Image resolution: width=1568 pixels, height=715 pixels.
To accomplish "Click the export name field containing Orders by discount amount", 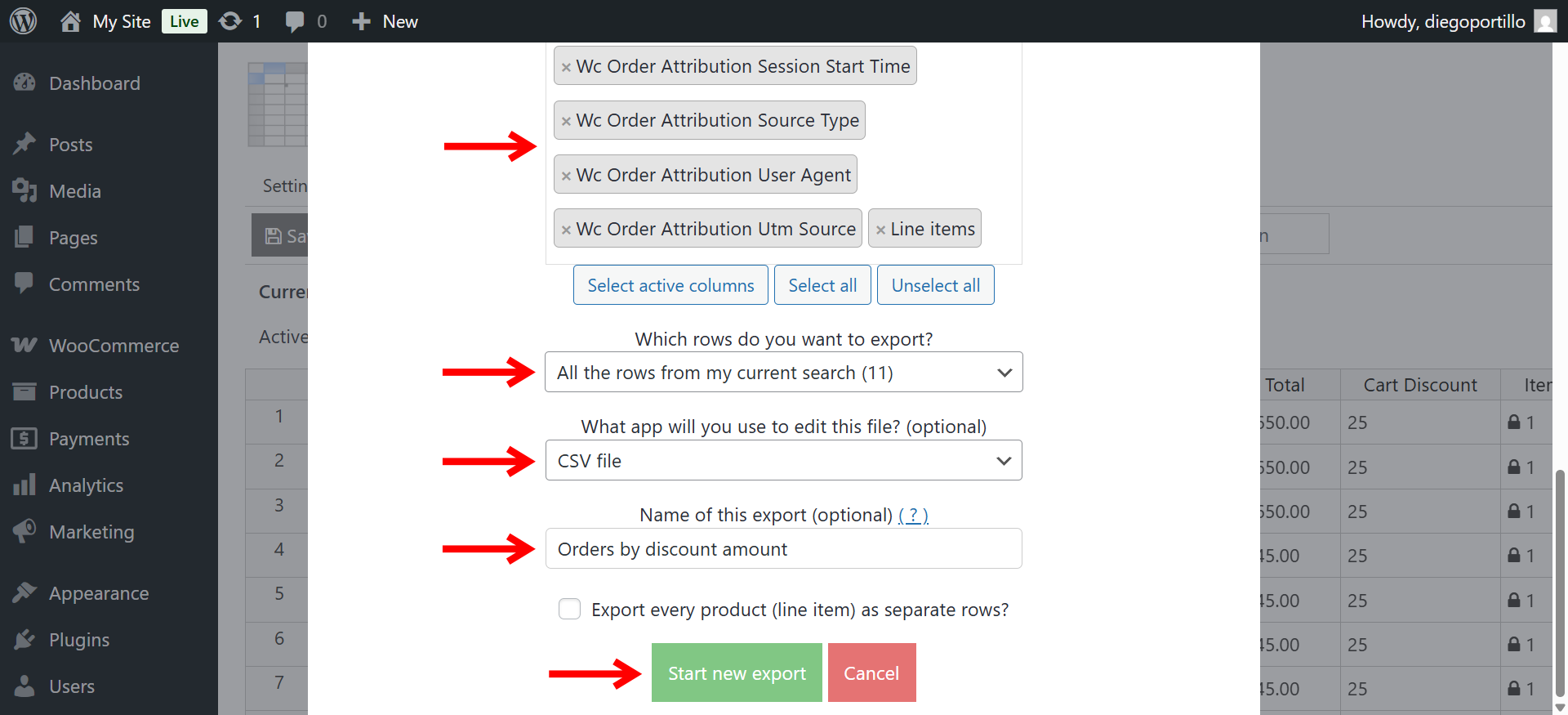I will click(783, 548).
